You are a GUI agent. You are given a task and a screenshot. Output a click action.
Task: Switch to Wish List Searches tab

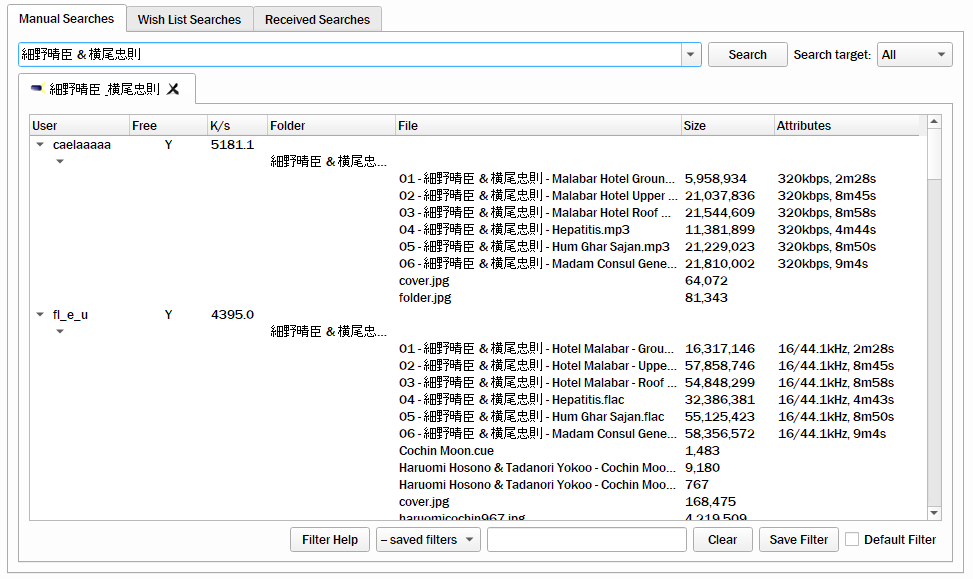pyautogui.click(x=189, y=19)
